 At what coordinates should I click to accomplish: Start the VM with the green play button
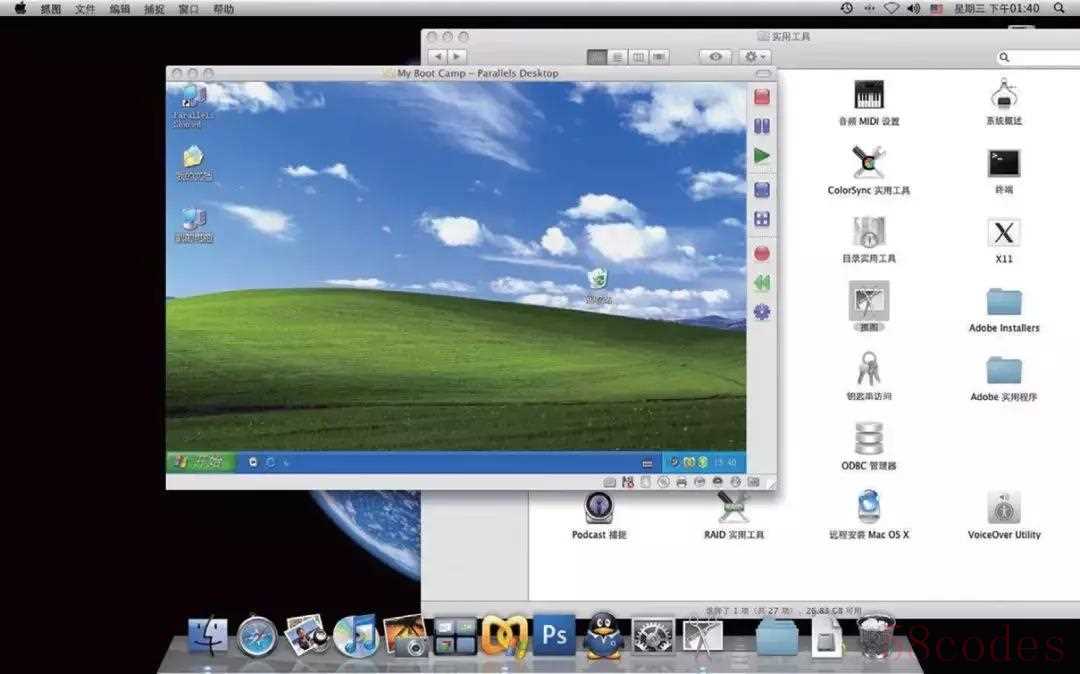(x=762, y=156)
